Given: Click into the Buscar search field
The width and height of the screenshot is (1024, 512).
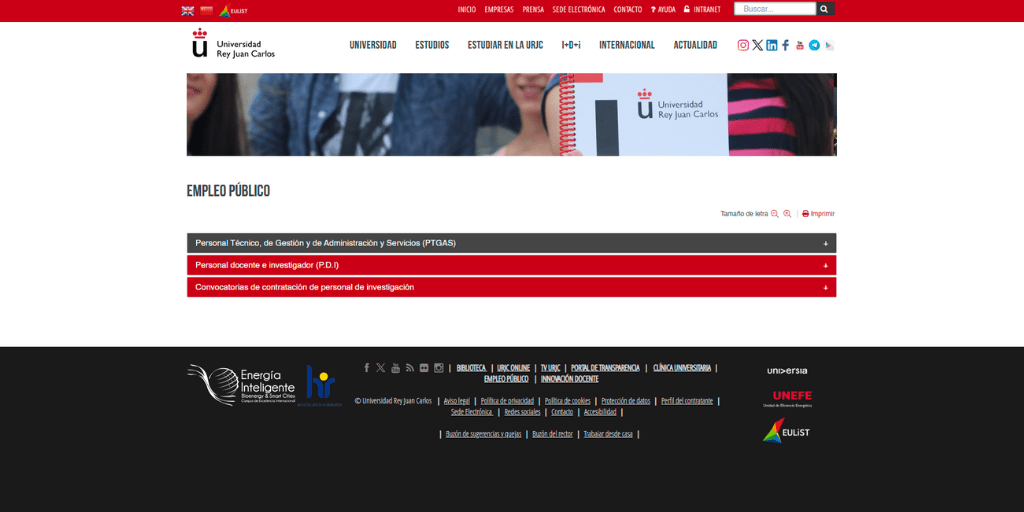Looking at the screenshot, I should point(775,9).
